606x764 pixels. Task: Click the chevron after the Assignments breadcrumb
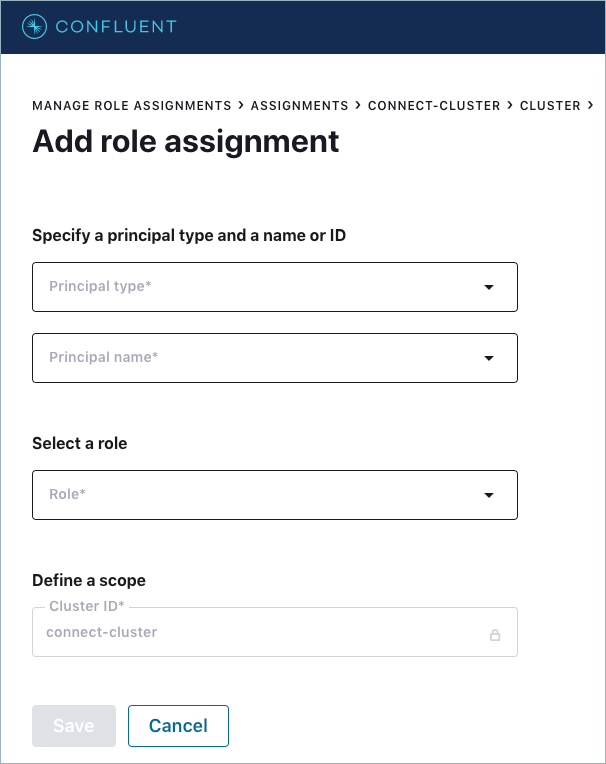pyautogui.click(x=358, y=105)
